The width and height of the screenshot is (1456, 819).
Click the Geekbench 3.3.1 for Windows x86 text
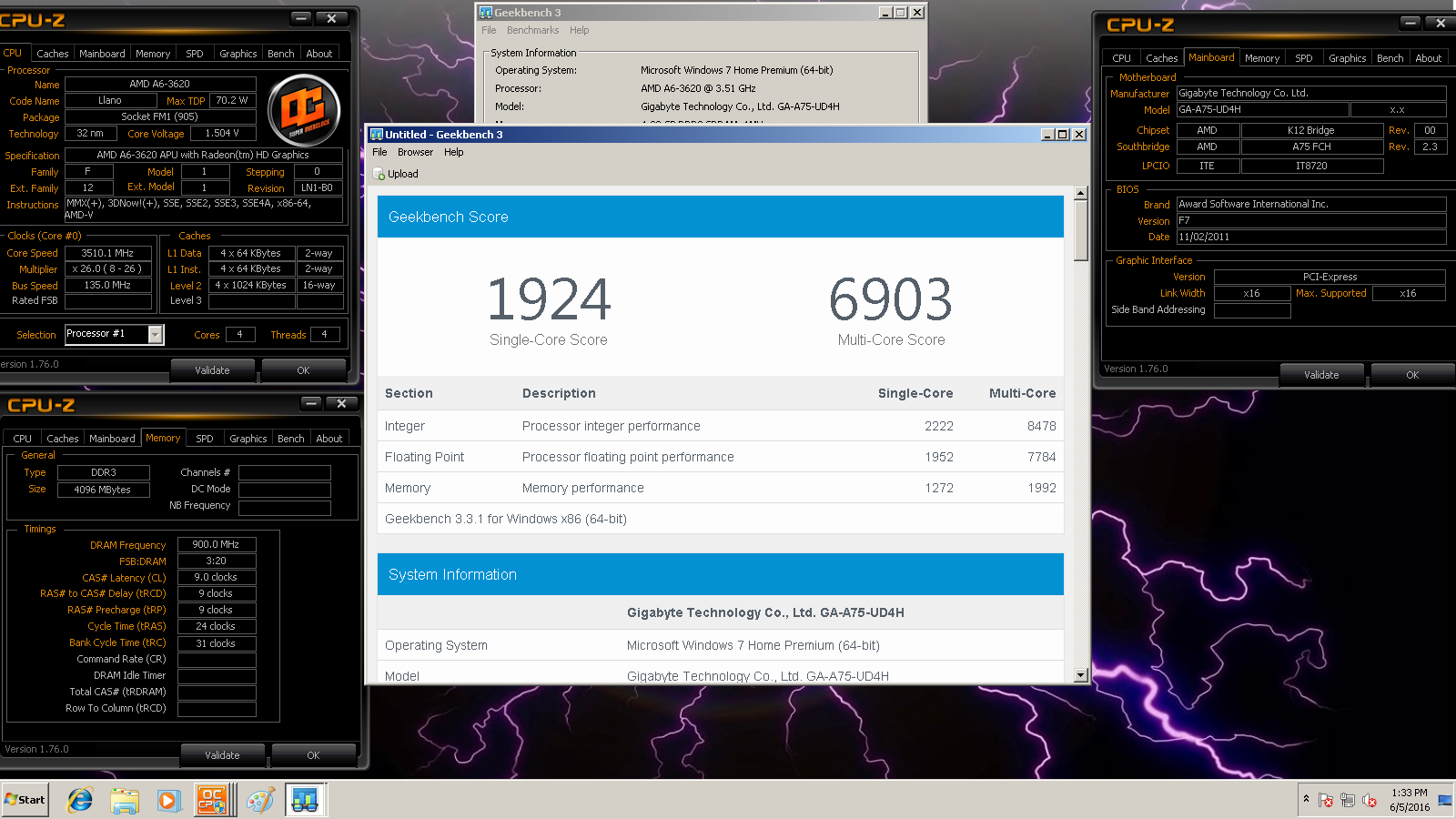(505, 519)
